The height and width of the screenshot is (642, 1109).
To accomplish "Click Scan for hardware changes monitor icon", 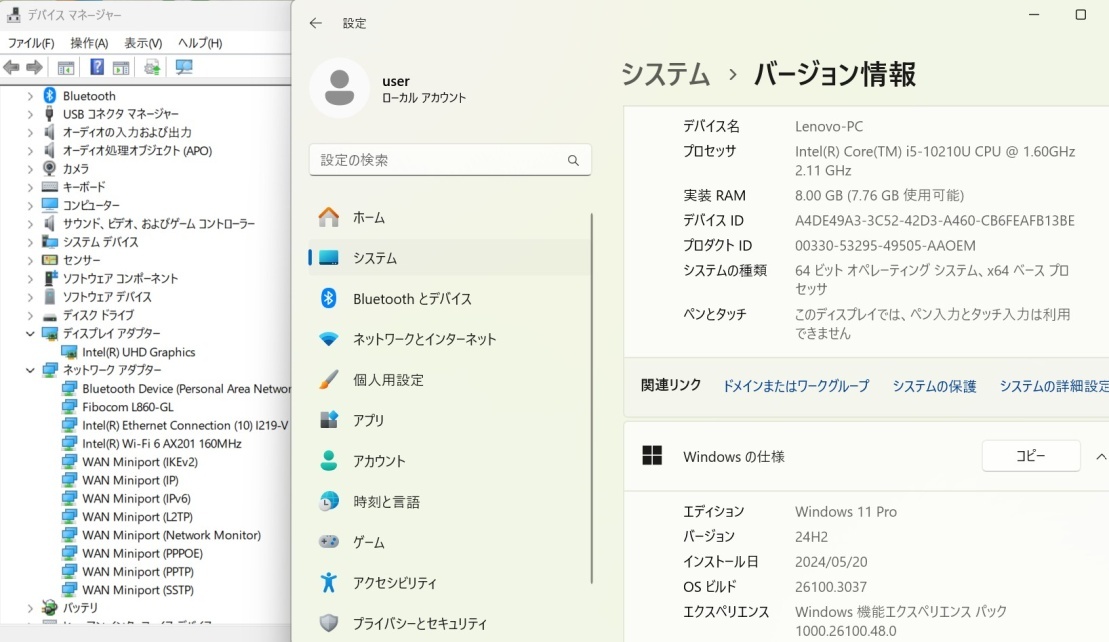I will click(184, 67).
